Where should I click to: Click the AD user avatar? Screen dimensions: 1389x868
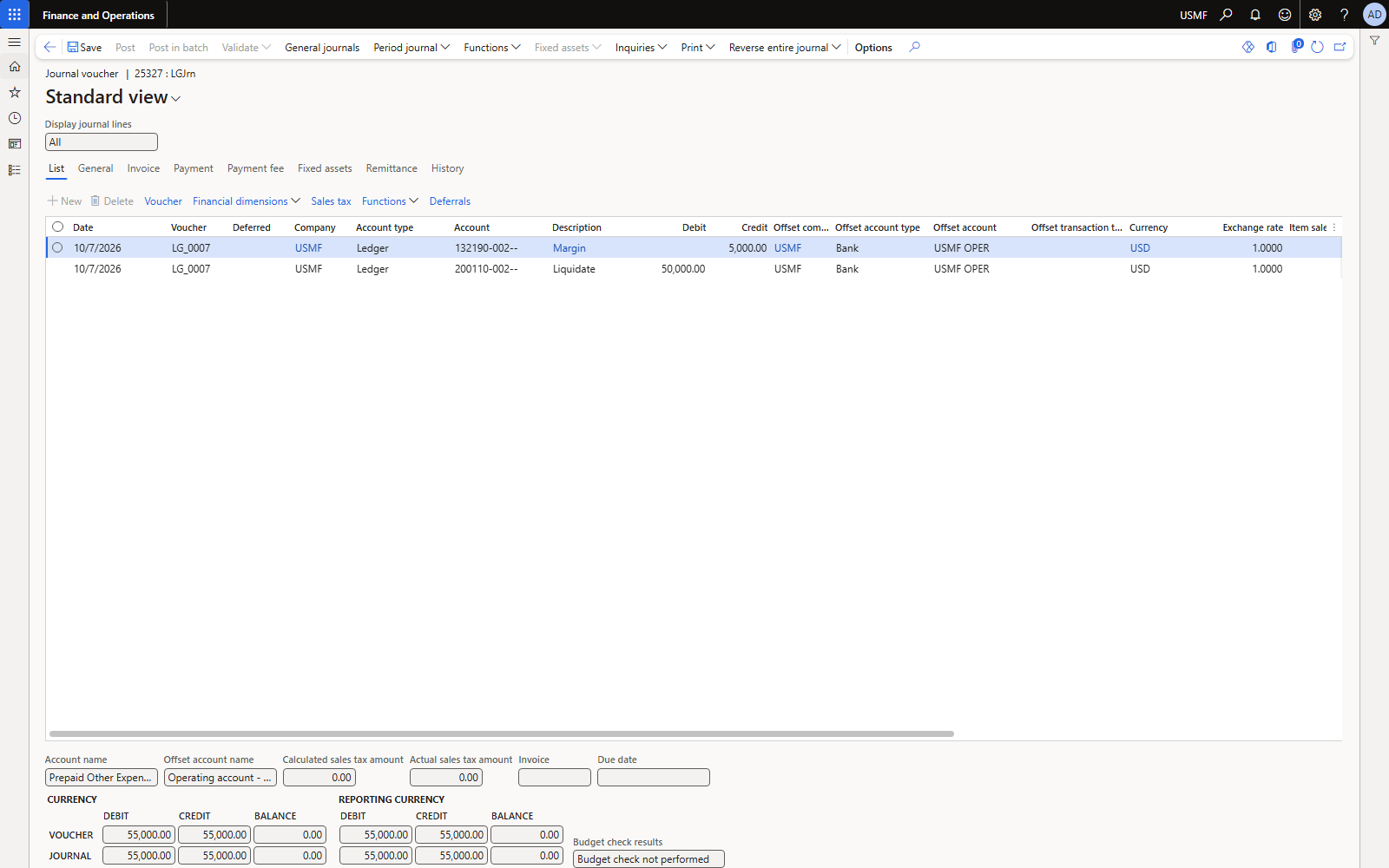(1374, 15)
